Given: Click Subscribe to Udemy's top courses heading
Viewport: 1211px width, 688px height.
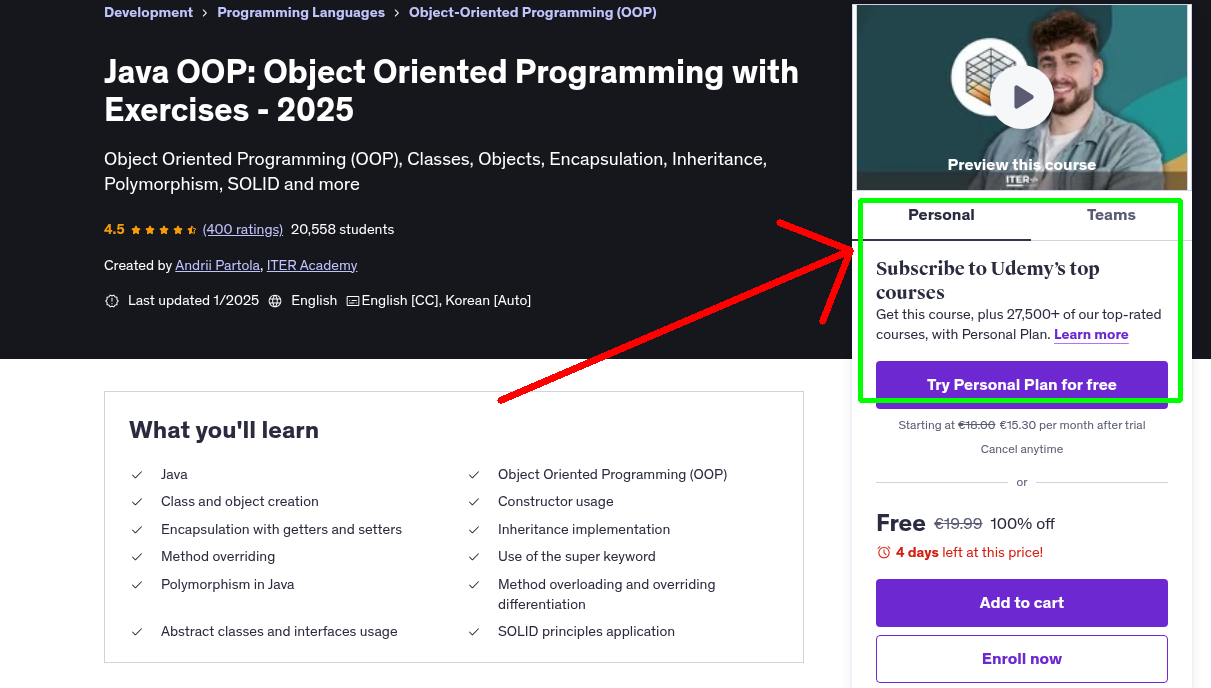Looking at the screenshot, I should 988,281.
